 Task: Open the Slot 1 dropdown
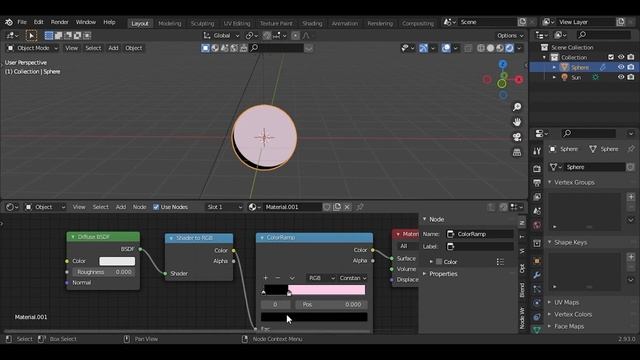point(224,207)
